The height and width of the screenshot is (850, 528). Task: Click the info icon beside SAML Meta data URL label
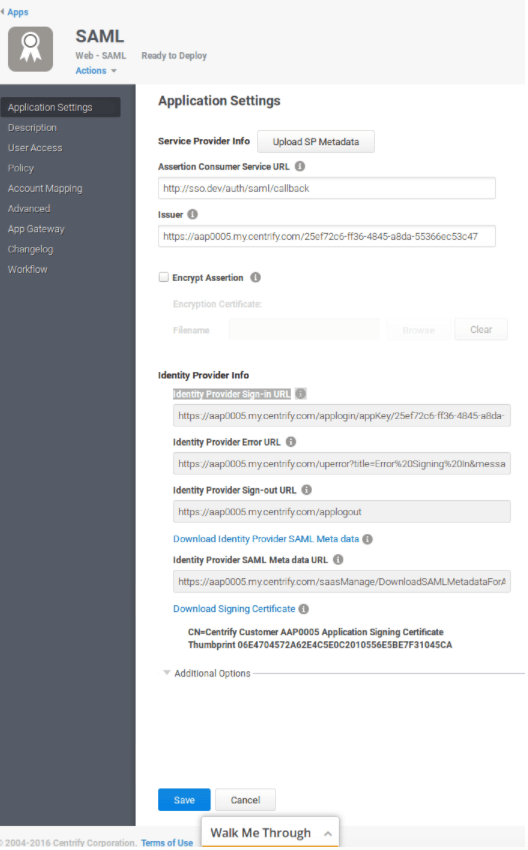click(338, 560)
